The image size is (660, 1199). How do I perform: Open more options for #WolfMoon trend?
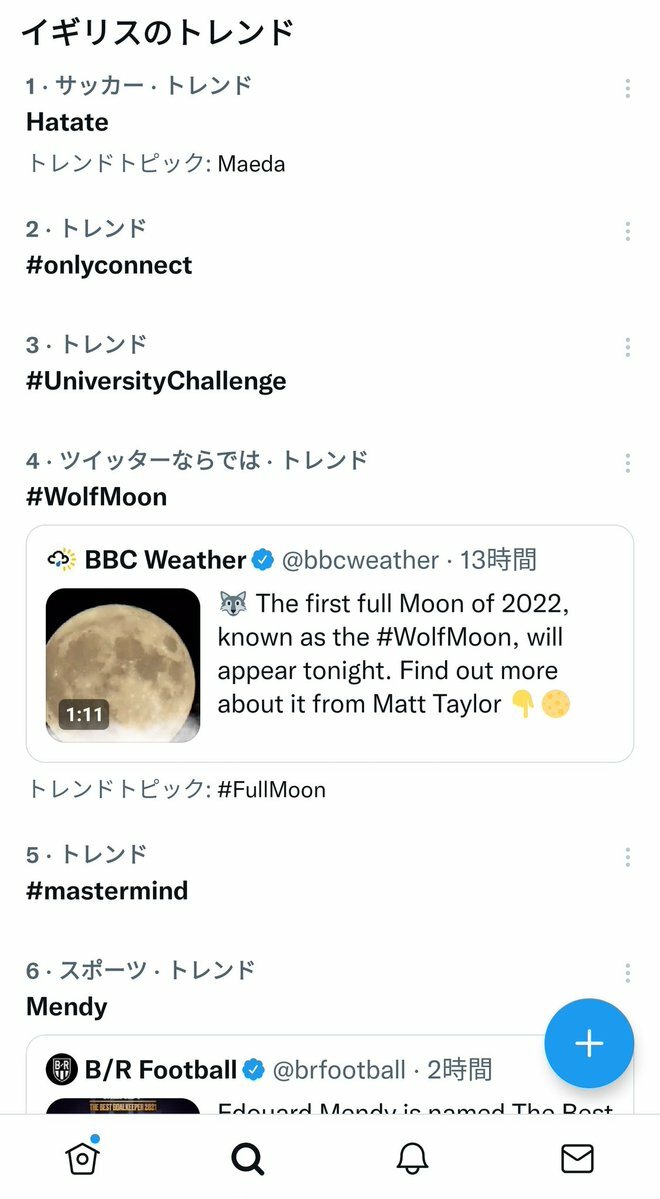[627, 463]
